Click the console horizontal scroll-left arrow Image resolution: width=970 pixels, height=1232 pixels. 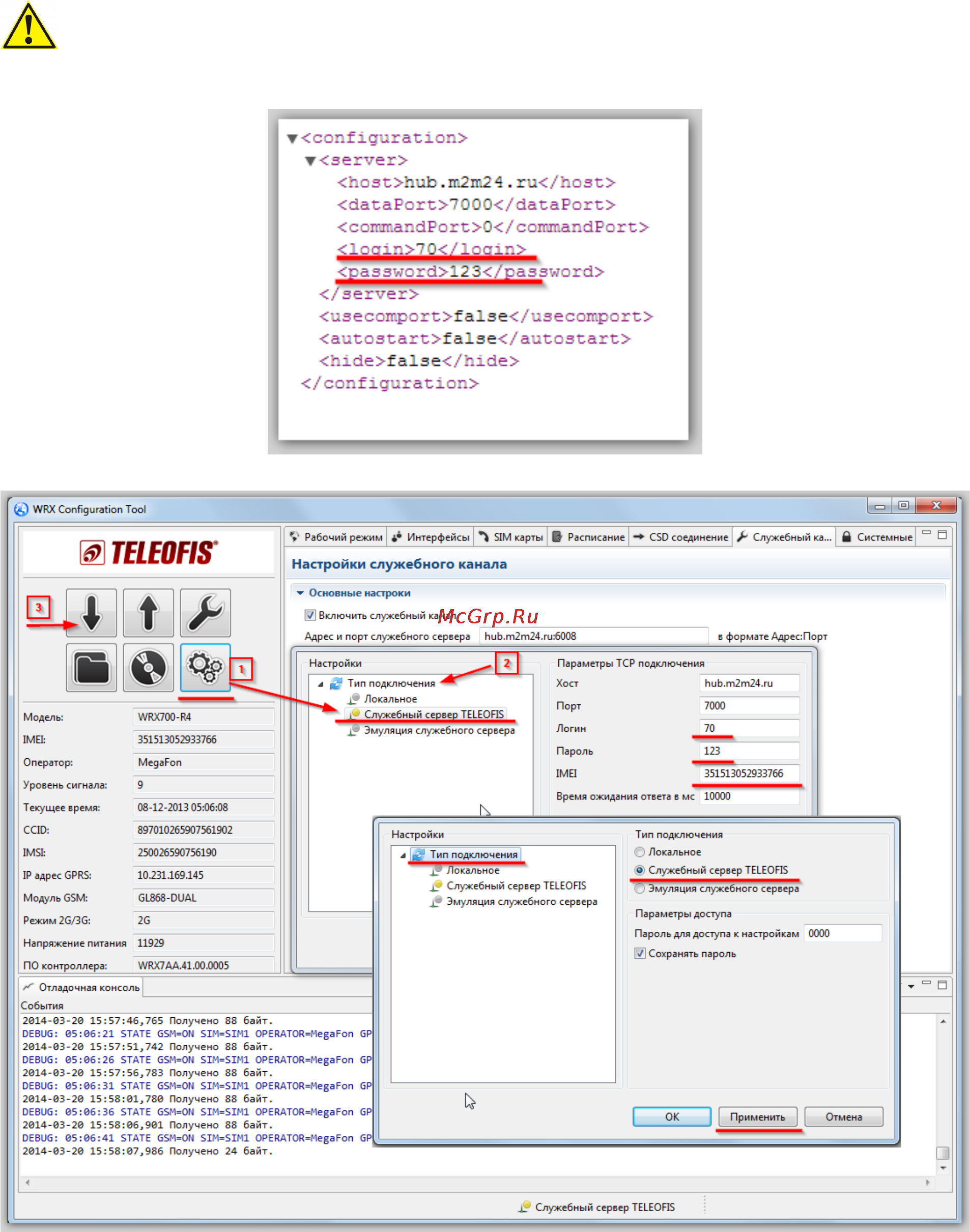pyautogui.click(x=27, y=1183)
